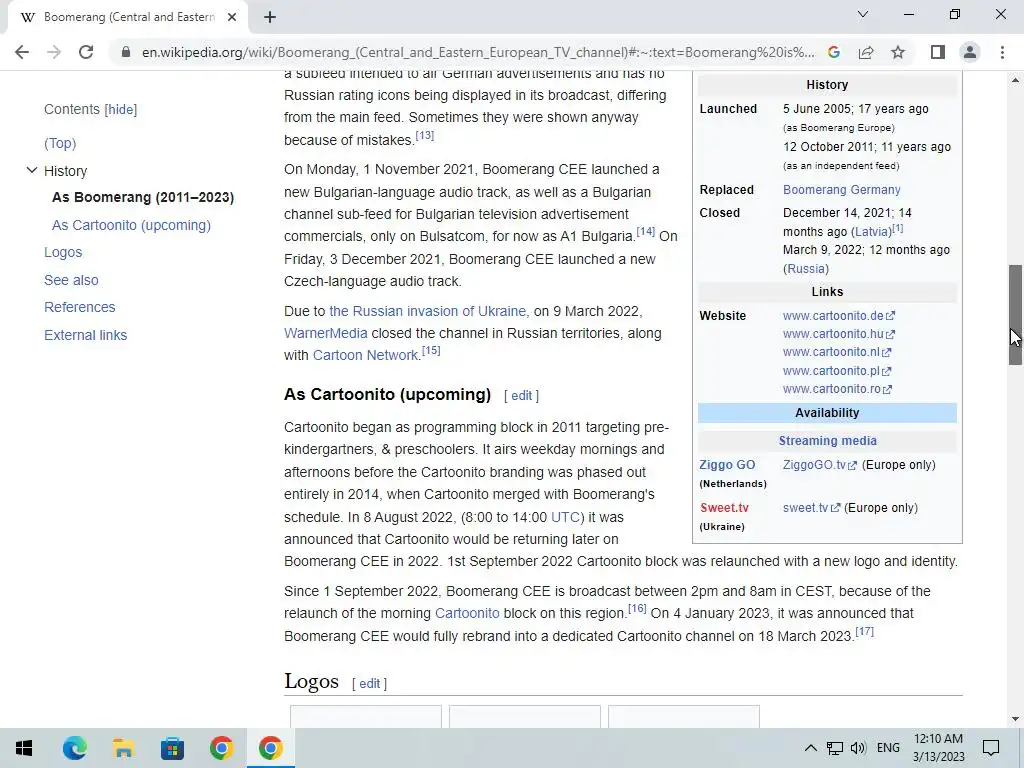Go to See also in Contents
Image resolution: width=1024 pixels, height=768 pixels.
click(71, 280)
